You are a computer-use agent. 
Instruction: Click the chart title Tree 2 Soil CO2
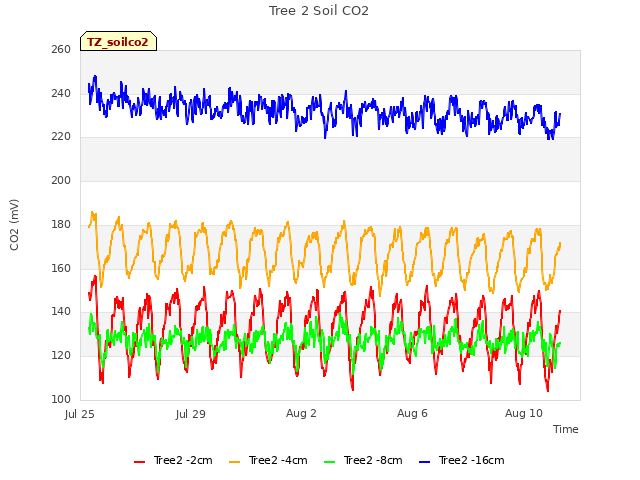(x=319, y=11)
